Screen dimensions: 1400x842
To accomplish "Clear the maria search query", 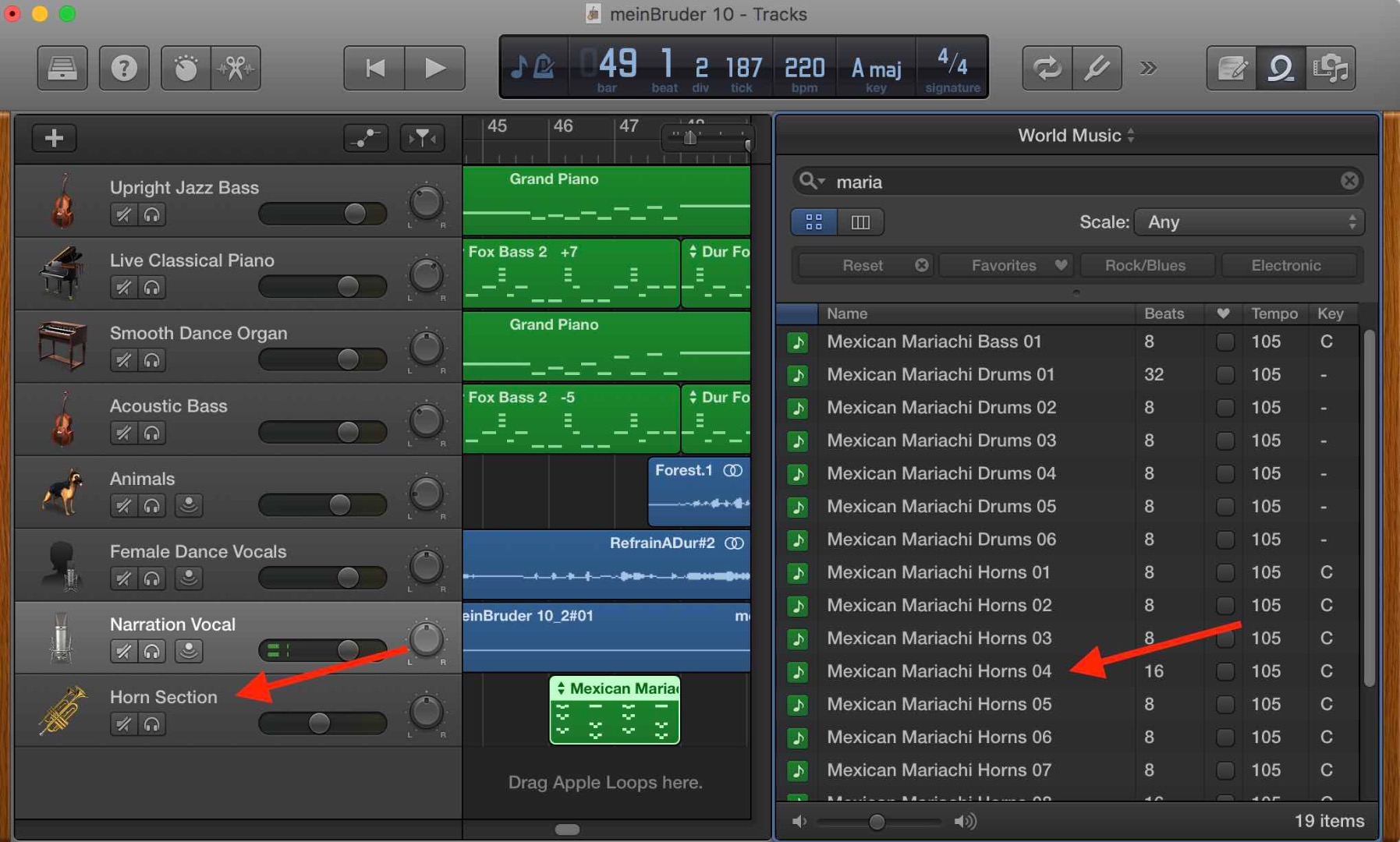I will (x=1349, y=180).
